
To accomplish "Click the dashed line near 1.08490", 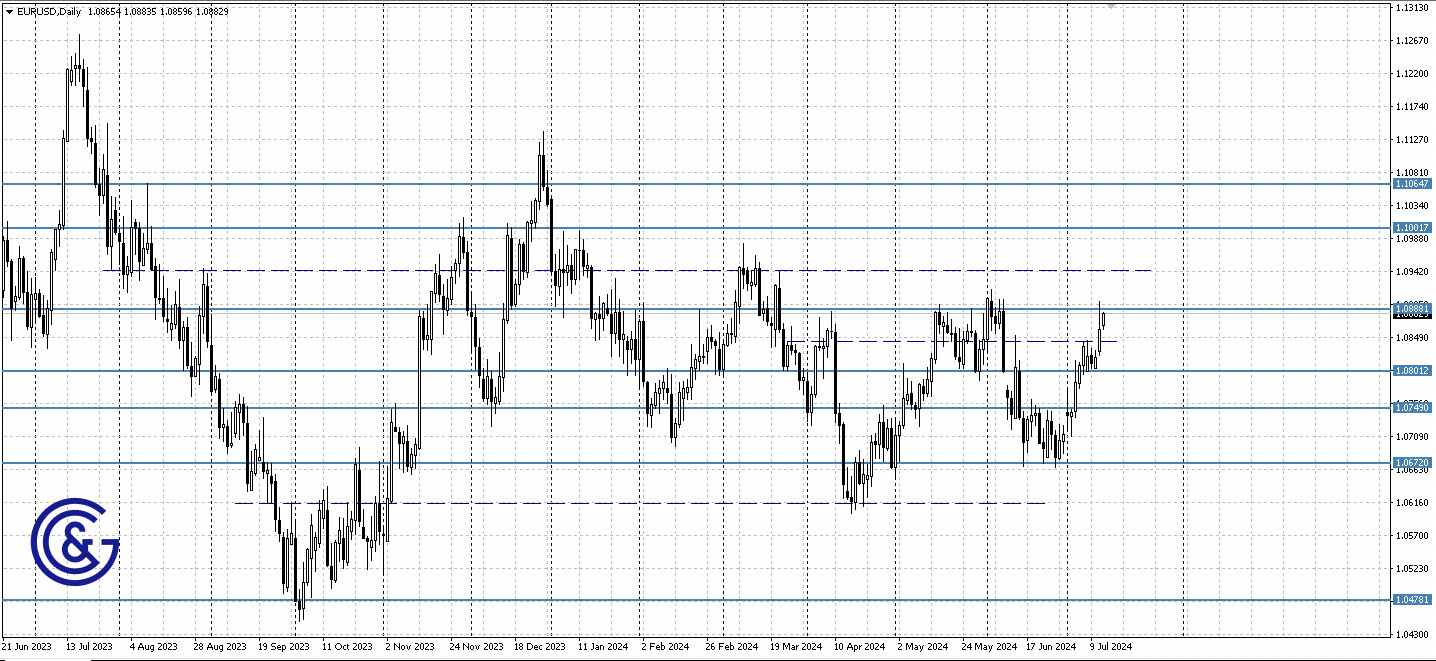I will point(950,339).
